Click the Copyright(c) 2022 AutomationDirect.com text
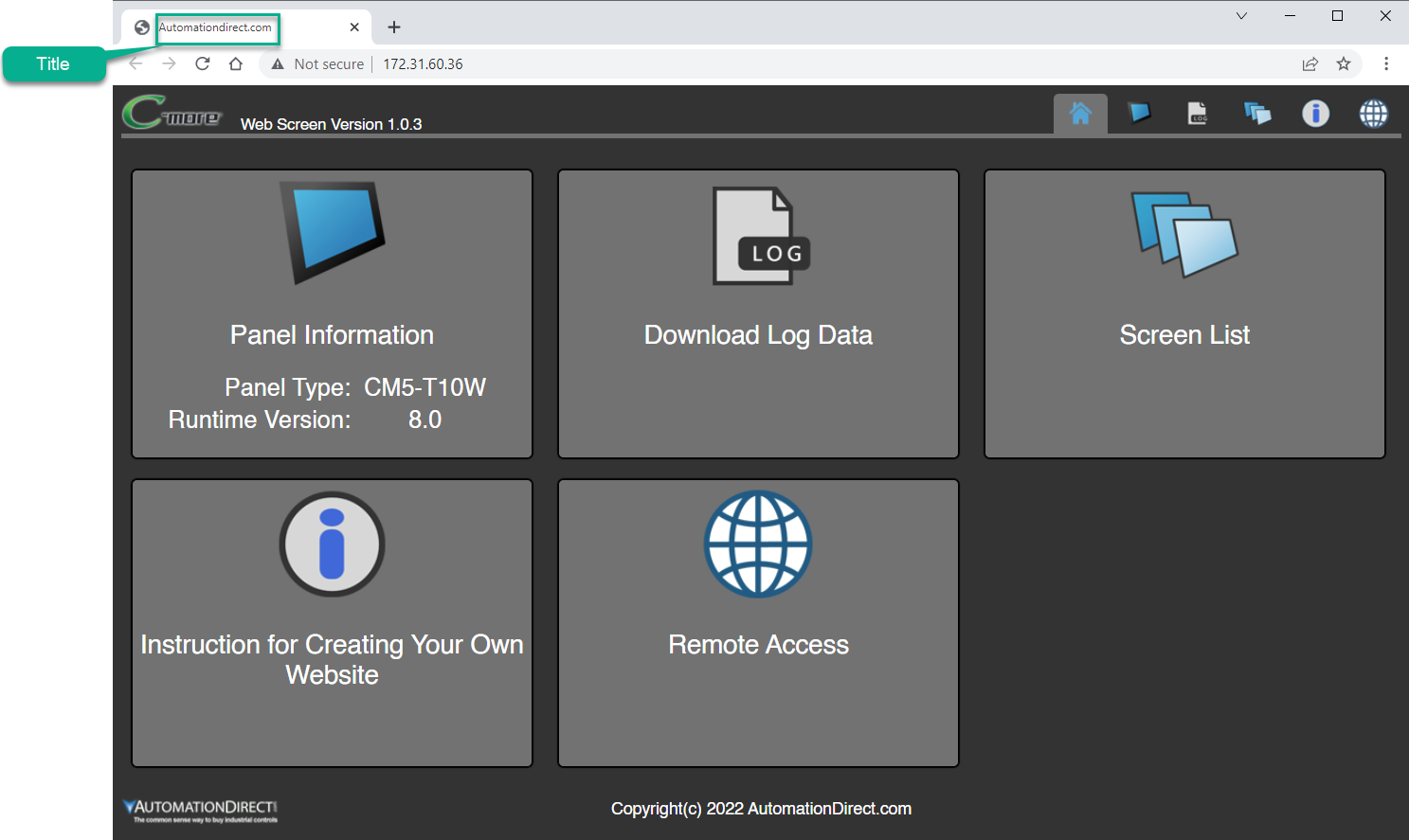This screenshot has height=840, width=1409. (x=761, y=809)
